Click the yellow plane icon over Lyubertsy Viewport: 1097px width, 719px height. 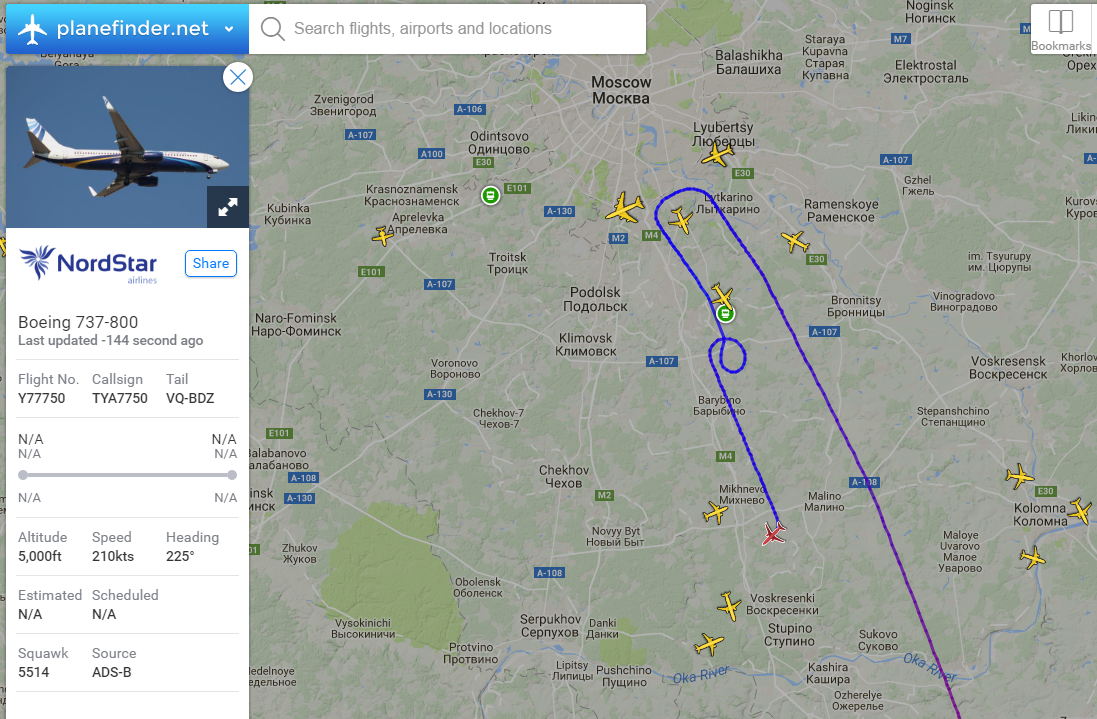[x=718, y=153]
